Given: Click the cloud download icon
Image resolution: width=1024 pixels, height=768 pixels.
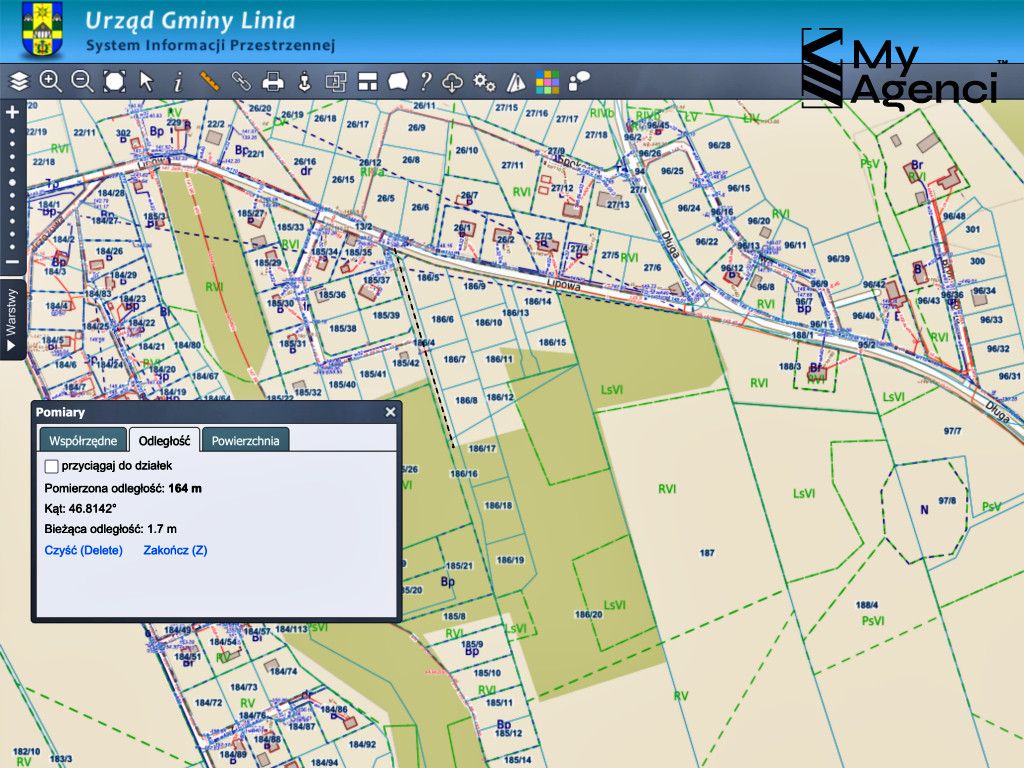Looking at the screenshot, I should coord(454,81).
